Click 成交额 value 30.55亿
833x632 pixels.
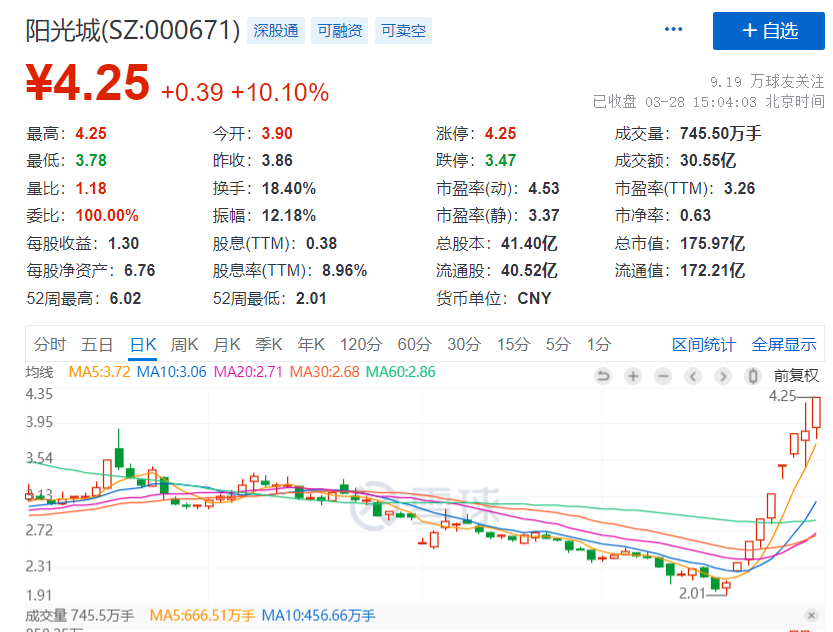[x=708, y=160]
